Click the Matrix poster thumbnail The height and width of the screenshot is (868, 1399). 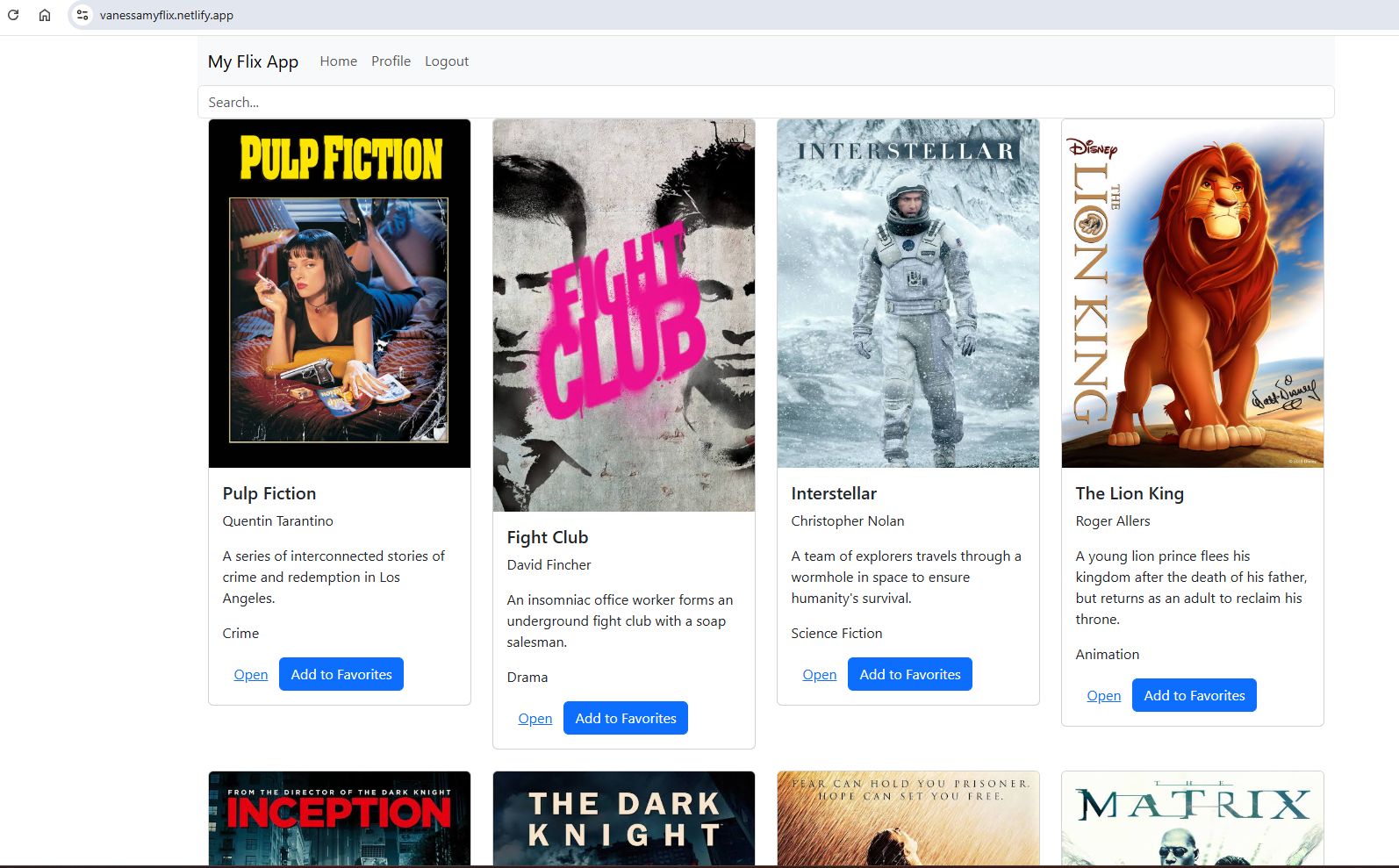[x=1193, y=819]
